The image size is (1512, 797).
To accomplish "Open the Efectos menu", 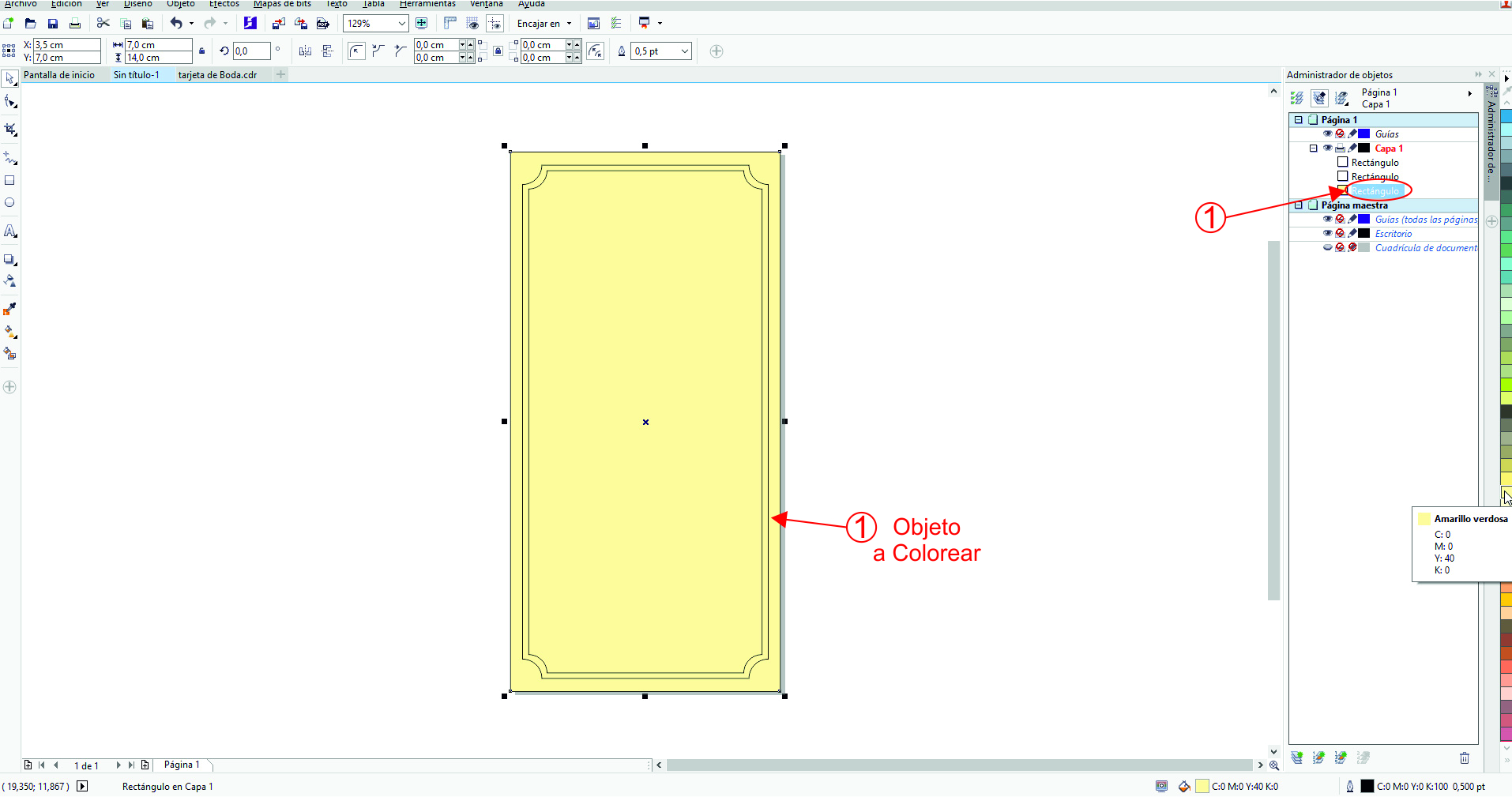I will [224, 4].
